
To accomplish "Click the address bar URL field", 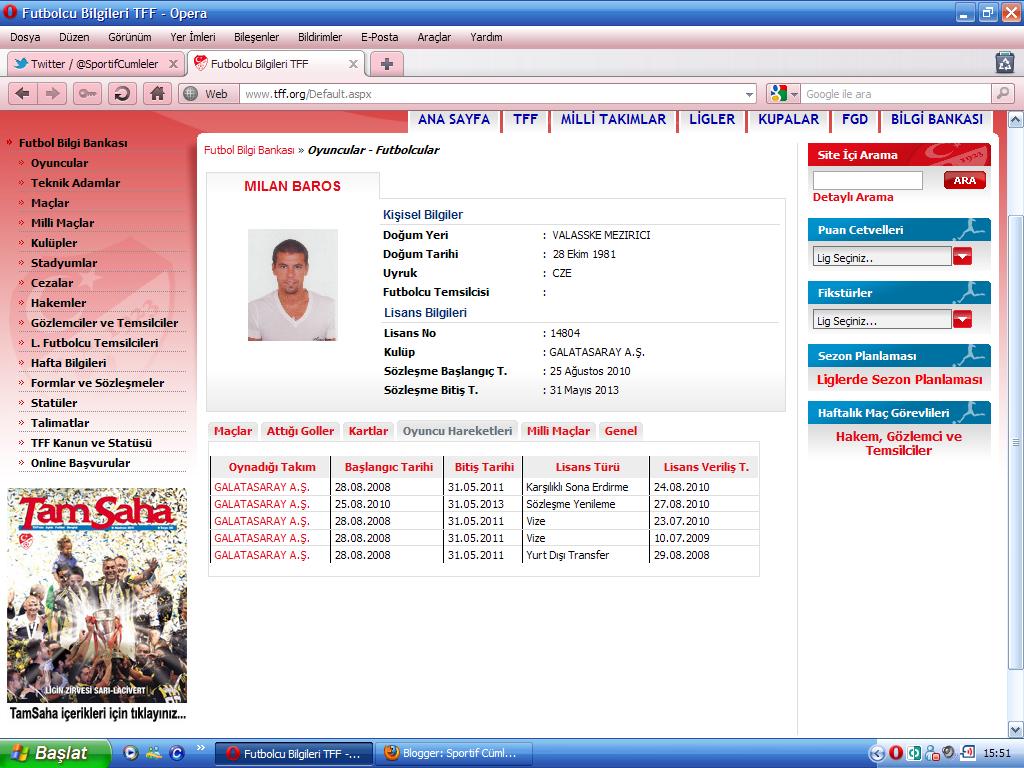I will pos(491,94).
